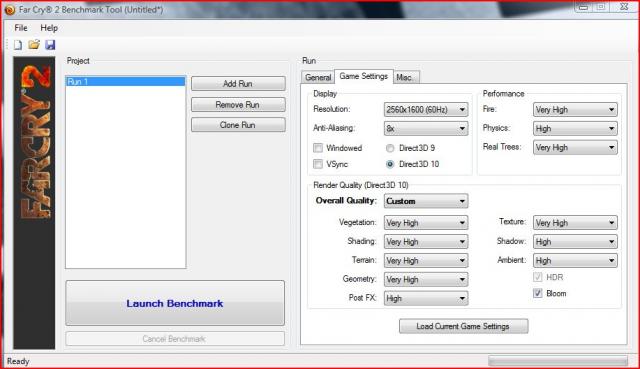Enable the VSync checkbox
640x369 pixels.
(x=318, y=164)
